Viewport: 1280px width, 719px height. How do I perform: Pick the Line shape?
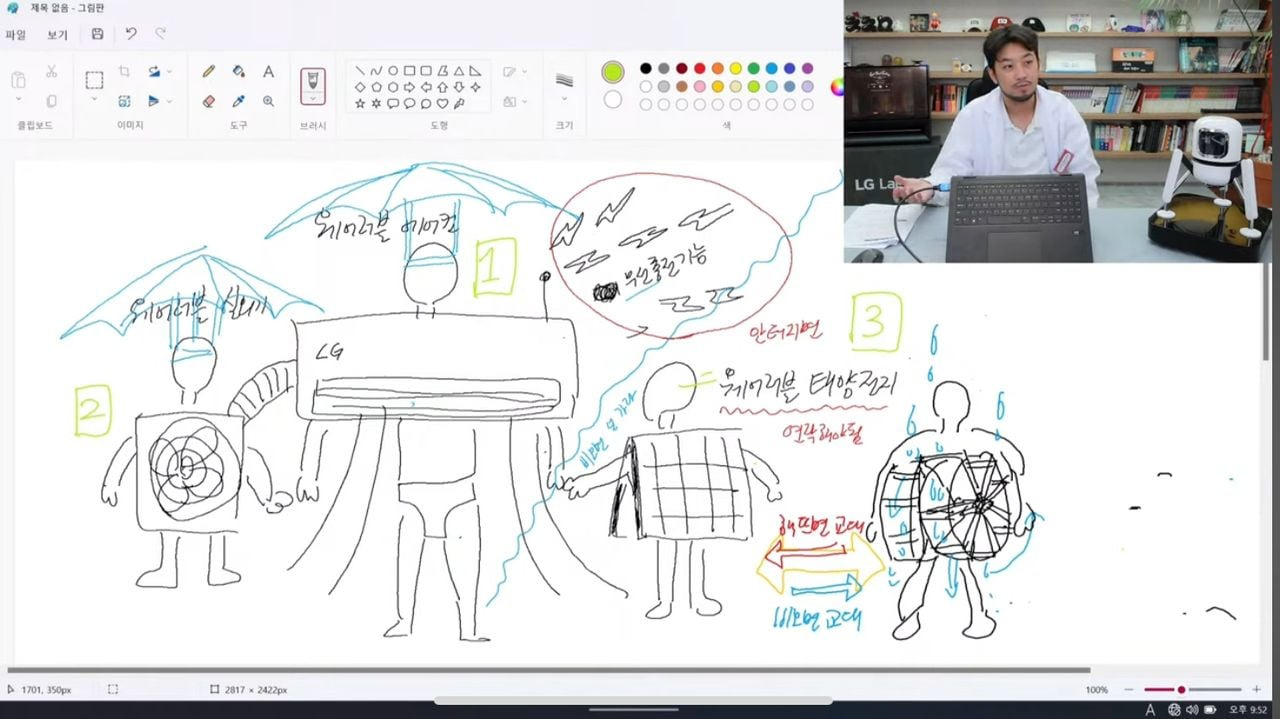pos(359,71)
